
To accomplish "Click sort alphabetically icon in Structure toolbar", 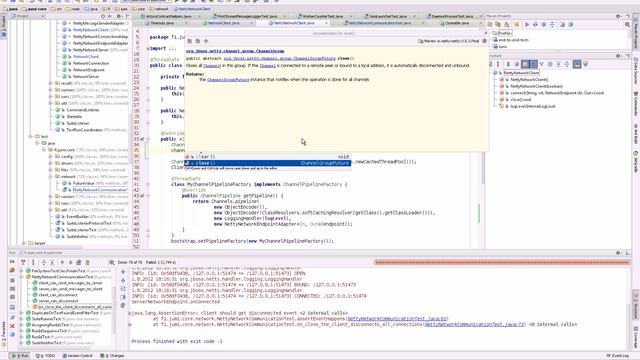I will 498,64.
